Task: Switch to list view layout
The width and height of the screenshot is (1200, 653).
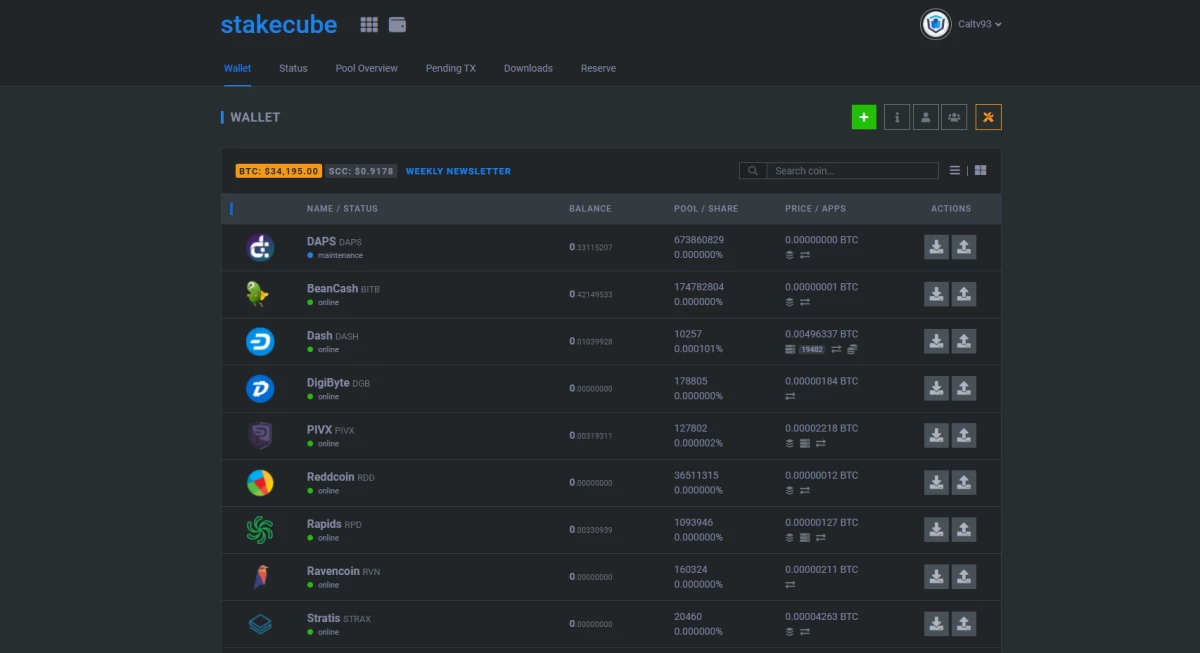Action: (955, 171)
